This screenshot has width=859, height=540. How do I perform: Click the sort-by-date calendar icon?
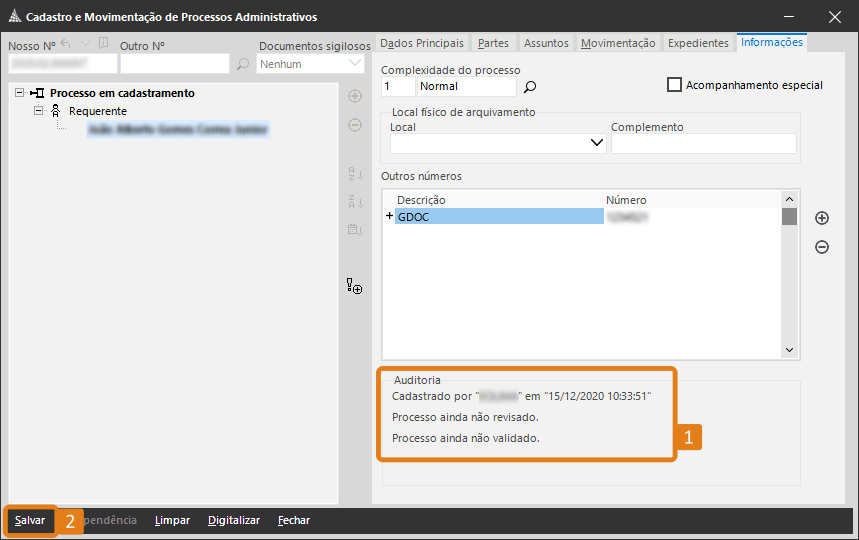point(354,230)
